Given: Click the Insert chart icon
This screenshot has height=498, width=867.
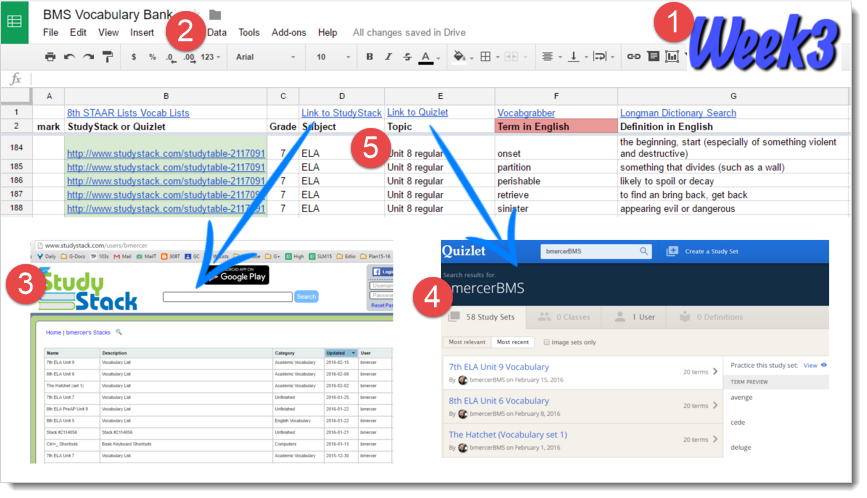Looking at the screenshot, I should (x=672, y=56).
